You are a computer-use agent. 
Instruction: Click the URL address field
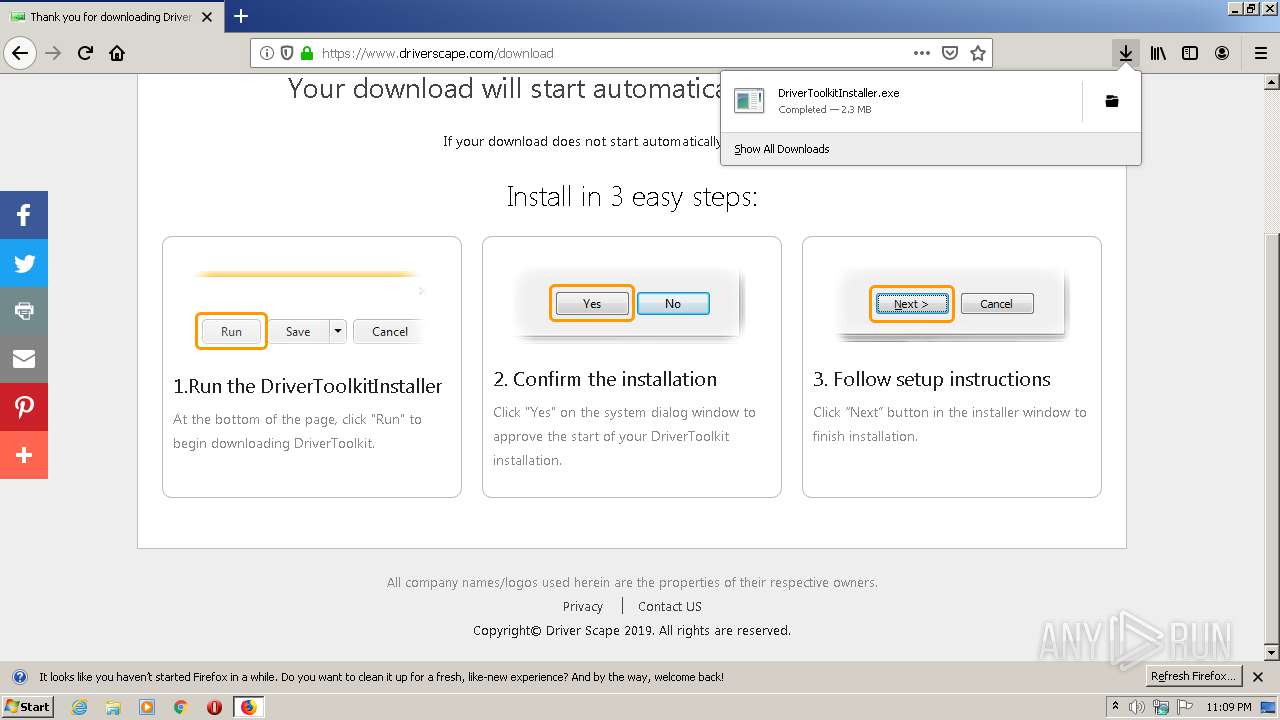pos(610,53)
